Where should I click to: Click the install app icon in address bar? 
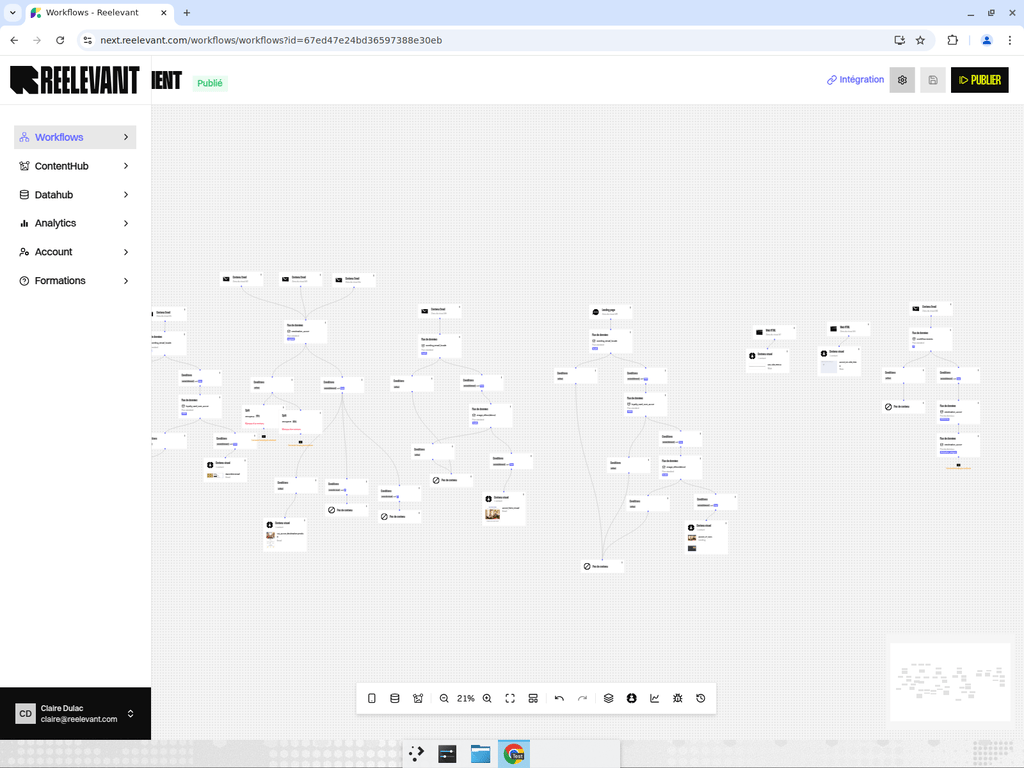[899, 40]
